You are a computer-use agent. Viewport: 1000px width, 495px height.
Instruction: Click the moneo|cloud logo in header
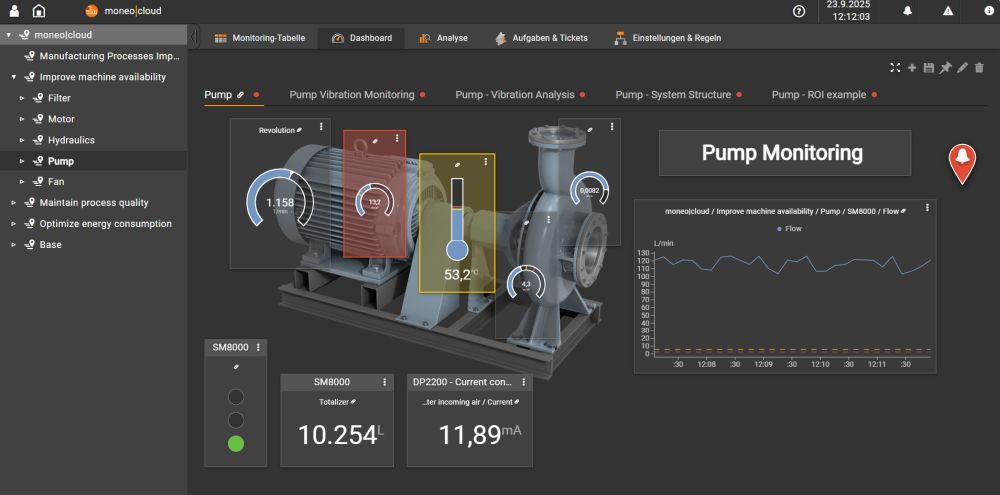tap(123, 11)
